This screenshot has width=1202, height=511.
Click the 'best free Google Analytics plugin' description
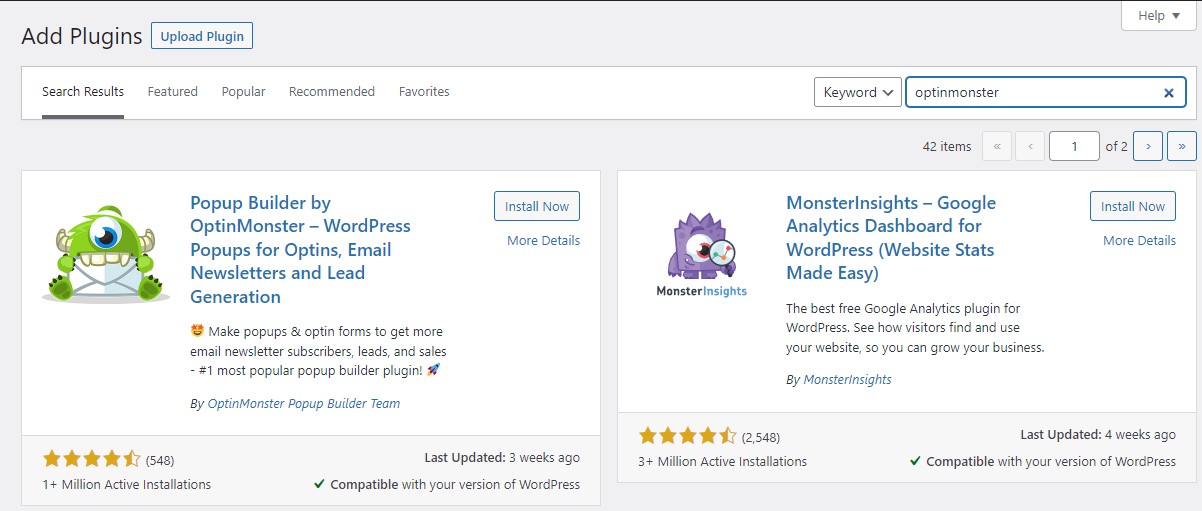tap(915, 328)
